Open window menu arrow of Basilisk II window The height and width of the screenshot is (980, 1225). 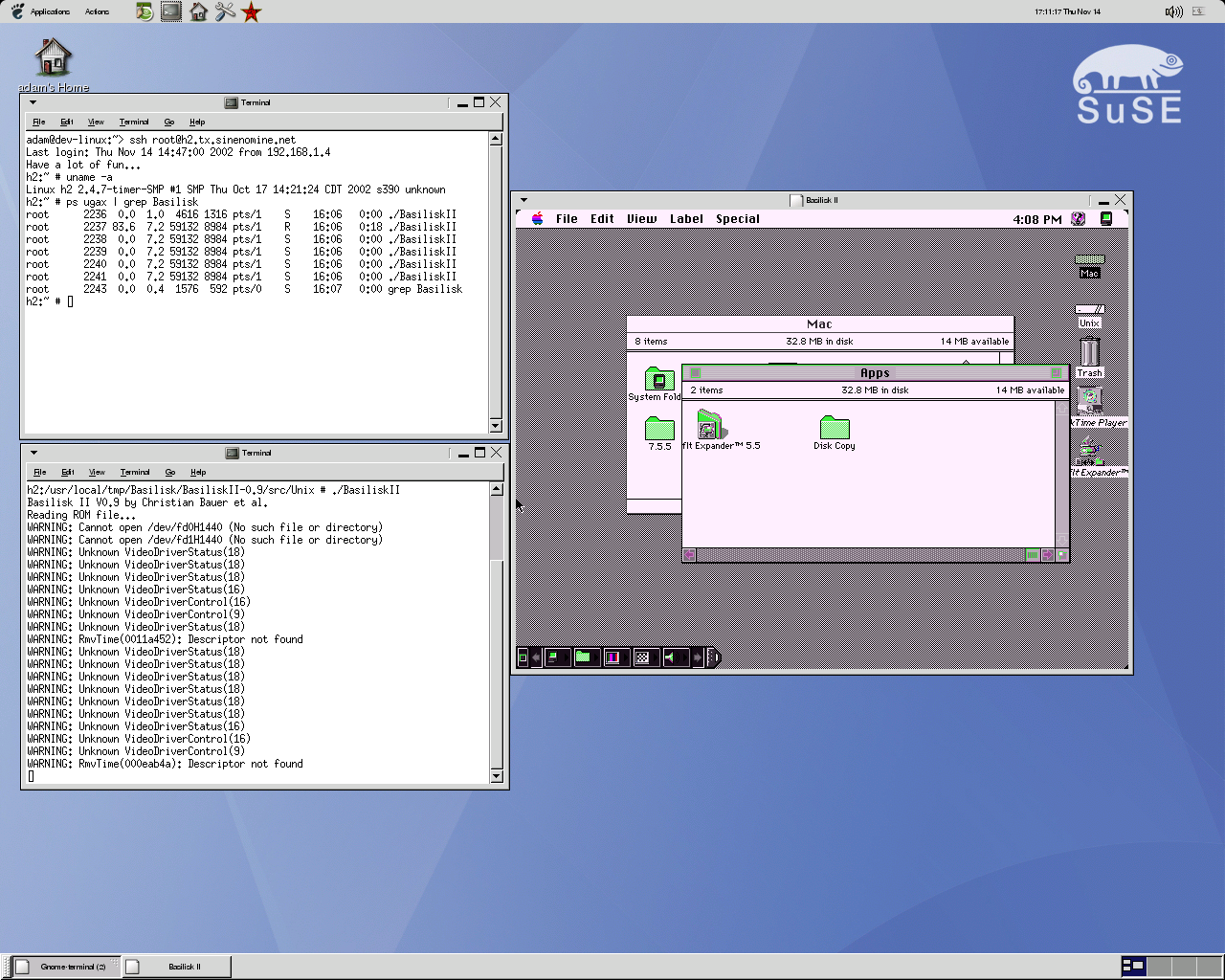point(523,200)
